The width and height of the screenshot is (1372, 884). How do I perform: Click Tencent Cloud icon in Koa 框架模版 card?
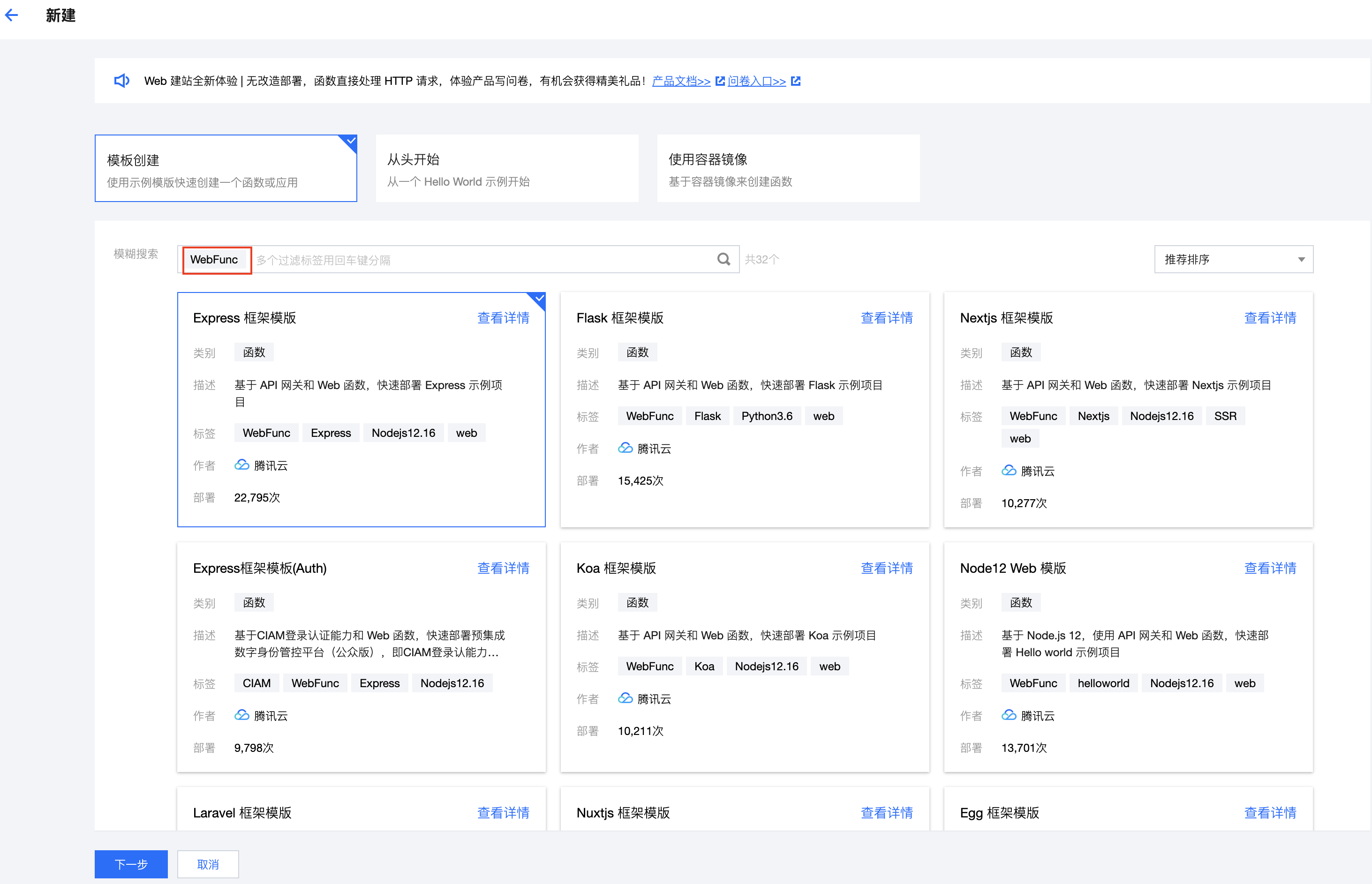(626, 698)
